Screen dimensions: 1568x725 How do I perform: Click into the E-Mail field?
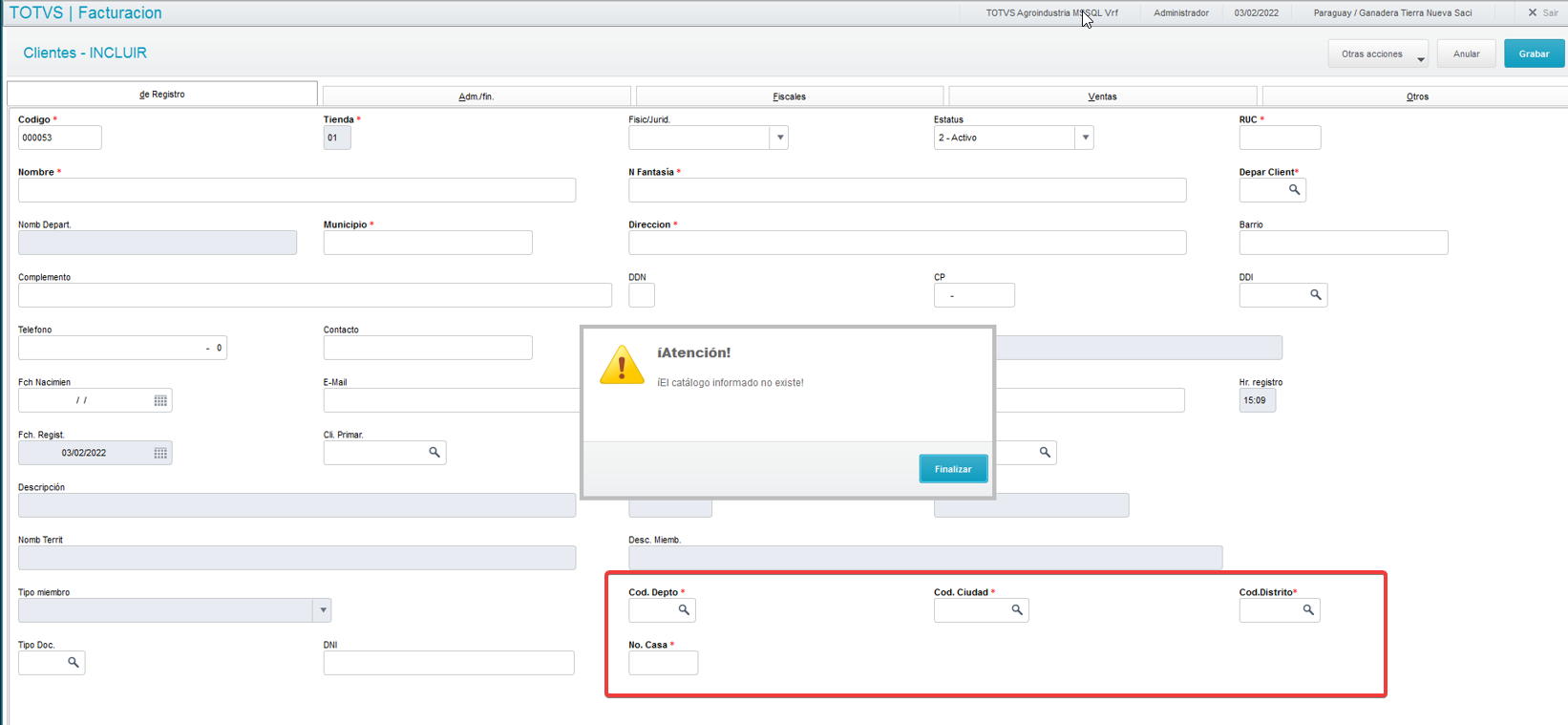click(x=452, y=400)
